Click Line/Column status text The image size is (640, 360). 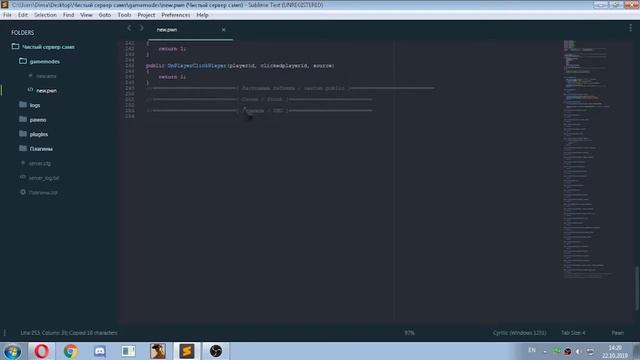click(x=69, y=333)
